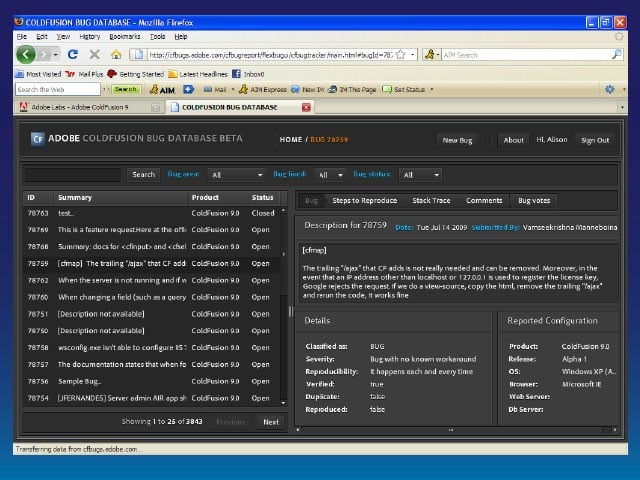Open the list all tabs dropdown
Viewport: 640px width, 480px height.
tap(622, 107)
